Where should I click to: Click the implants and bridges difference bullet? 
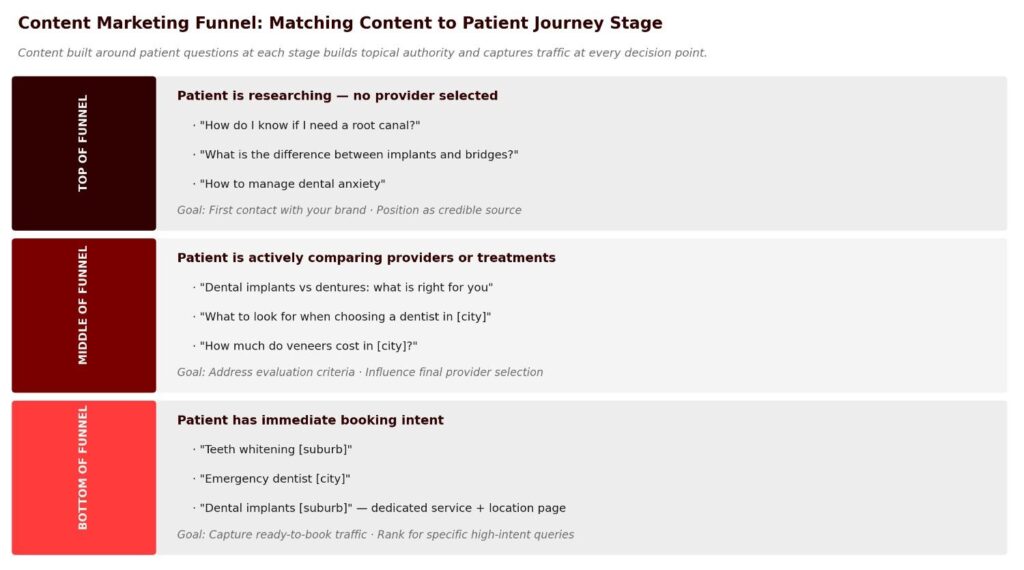click(359, 155)
